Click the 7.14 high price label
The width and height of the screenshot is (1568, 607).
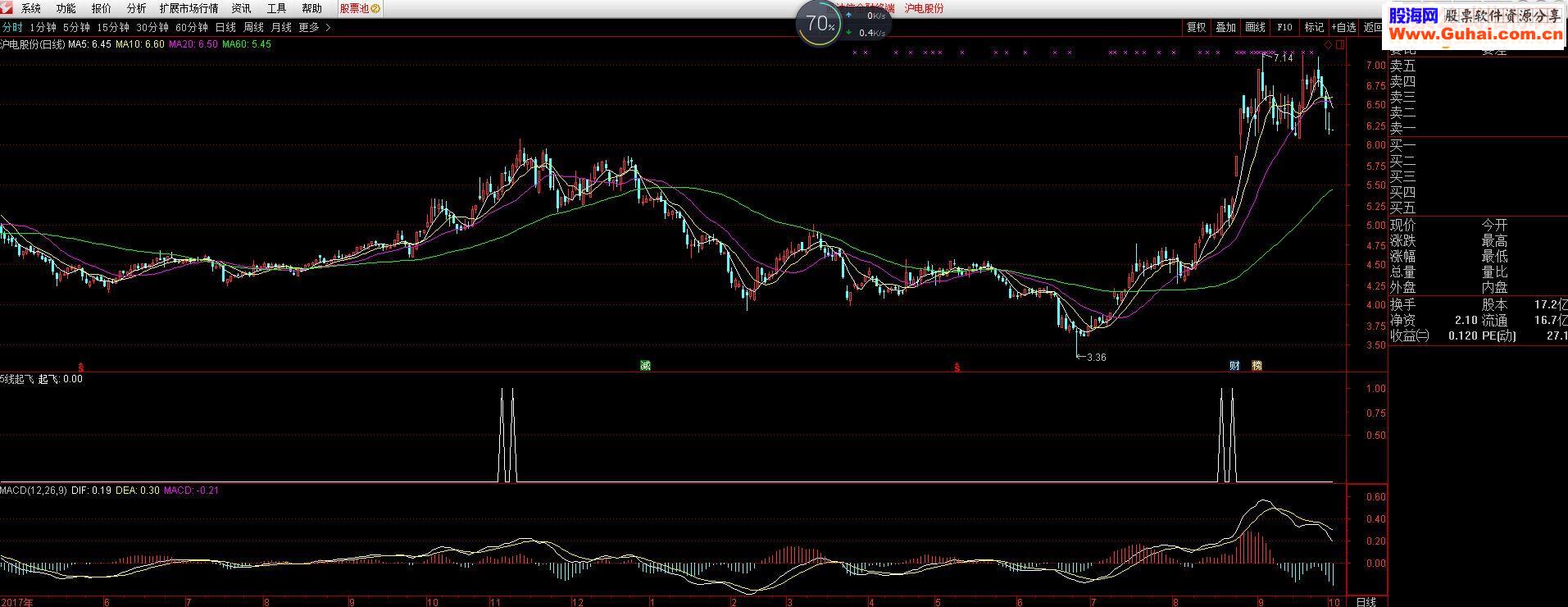click(1284, 58)
